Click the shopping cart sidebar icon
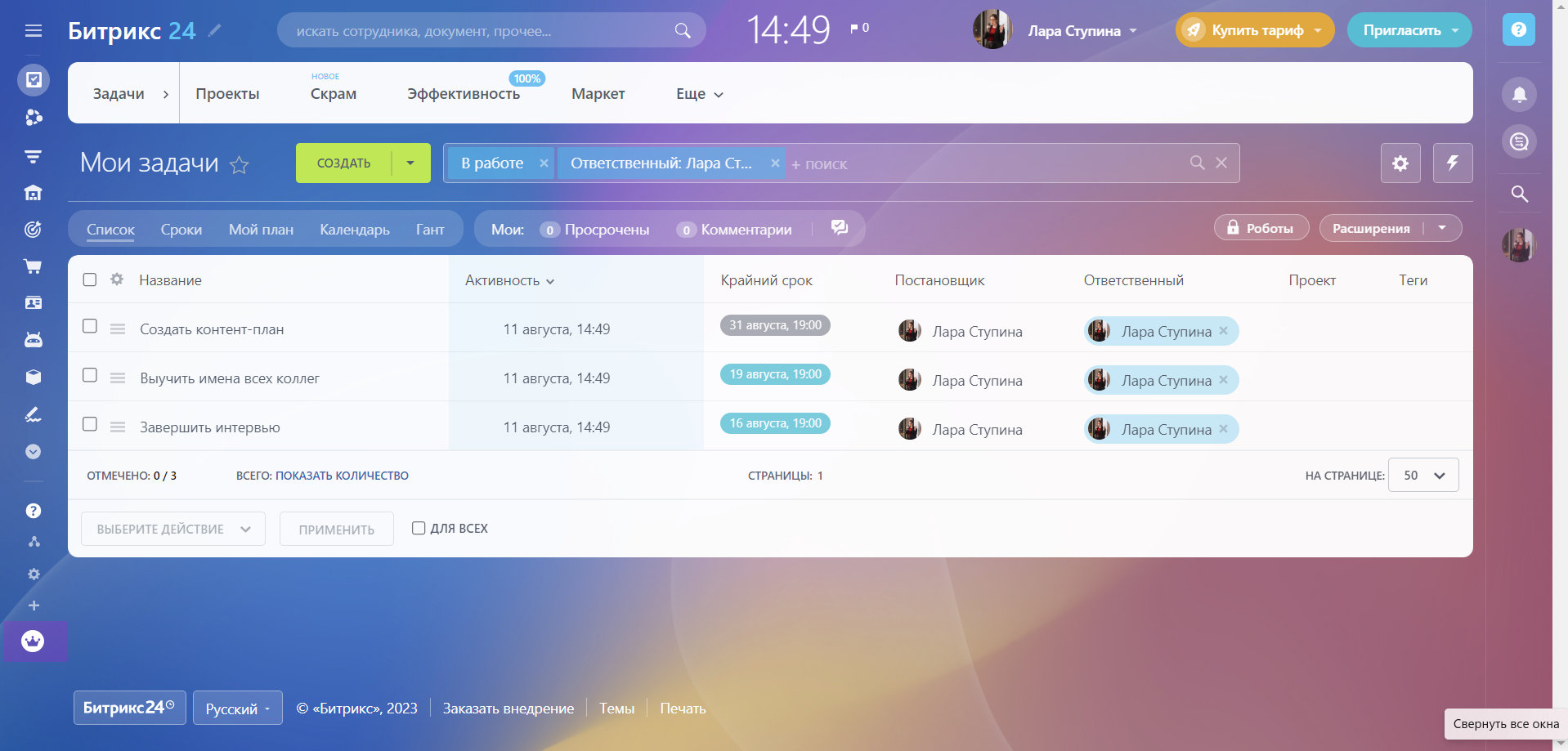This screenshot has width=1568, height=751. (34, 266)
